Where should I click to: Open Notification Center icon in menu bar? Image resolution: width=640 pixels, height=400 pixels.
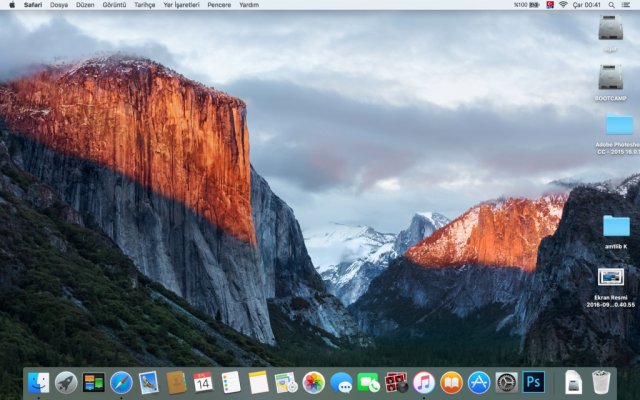pyautogui.click(x=626, y=5)
